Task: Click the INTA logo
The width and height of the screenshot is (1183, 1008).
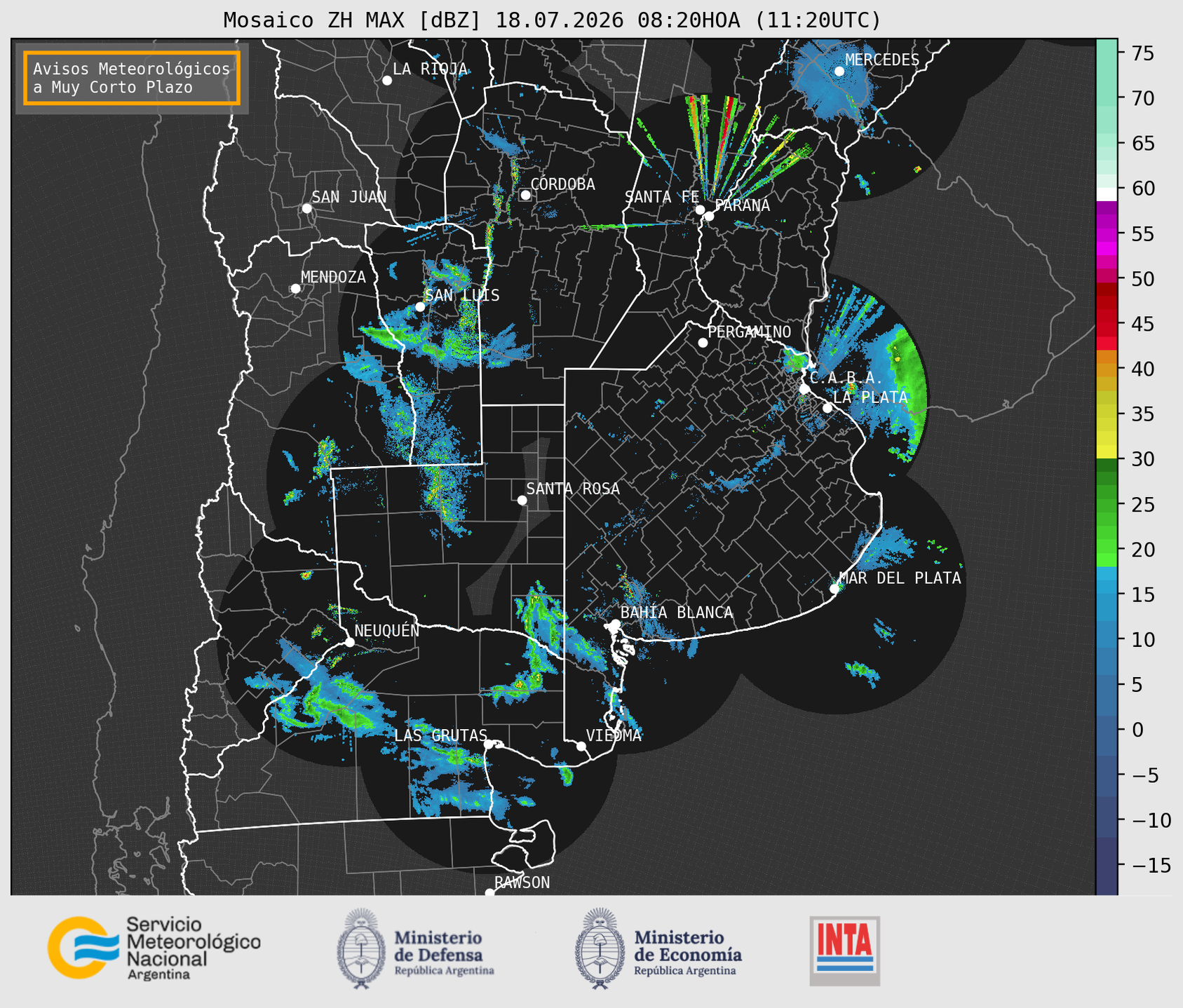Action: [844, 951]
